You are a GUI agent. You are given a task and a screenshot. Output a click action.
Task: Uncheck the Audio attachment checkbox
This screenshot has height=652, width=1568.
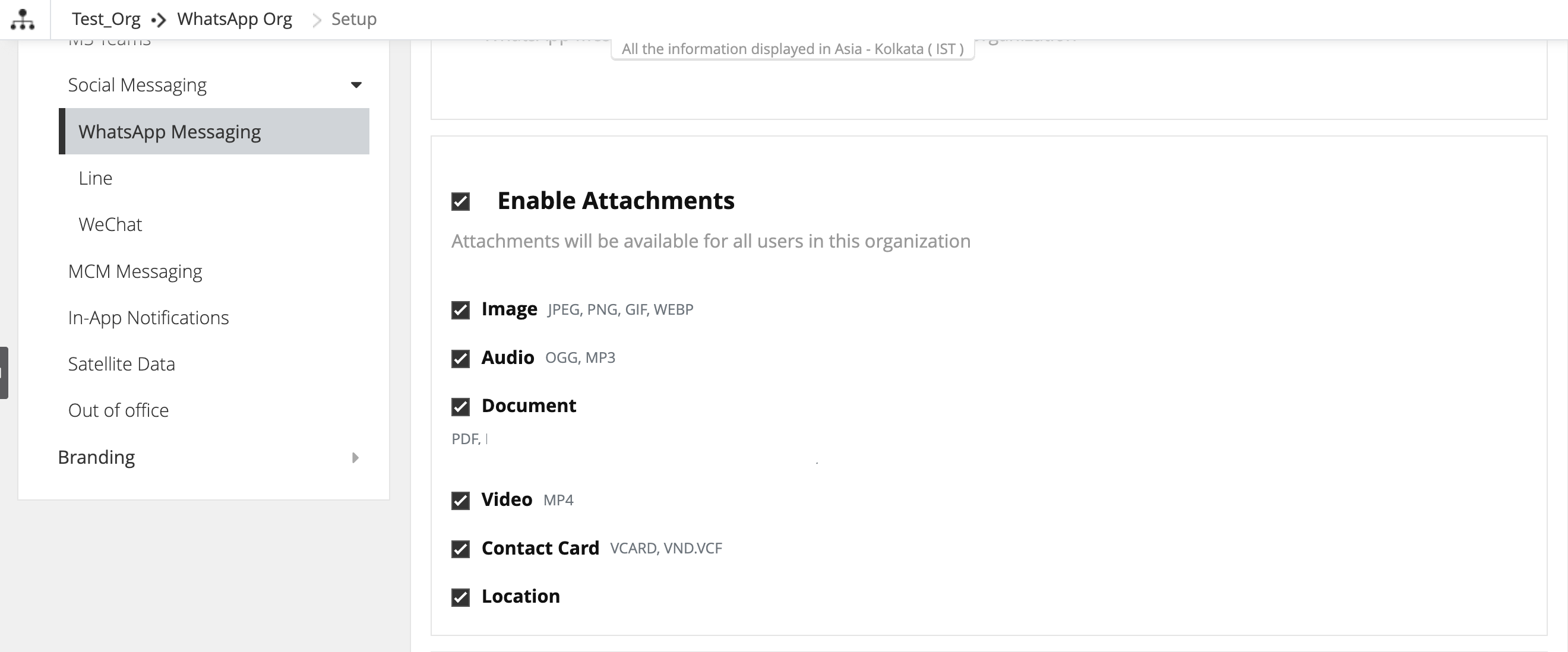(461, 359)
